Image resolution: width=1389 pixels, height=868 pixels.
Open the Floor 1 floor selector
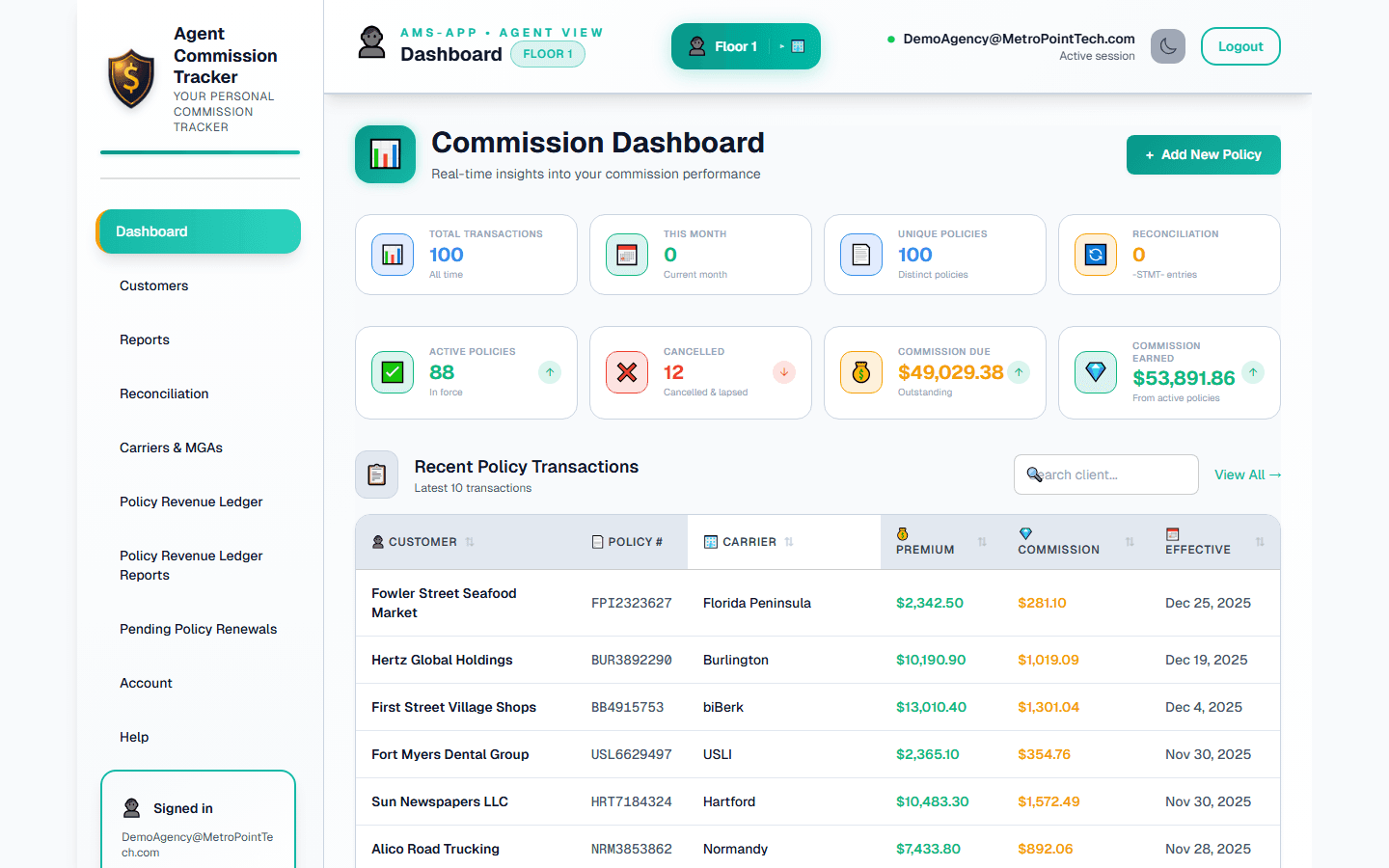746,45
